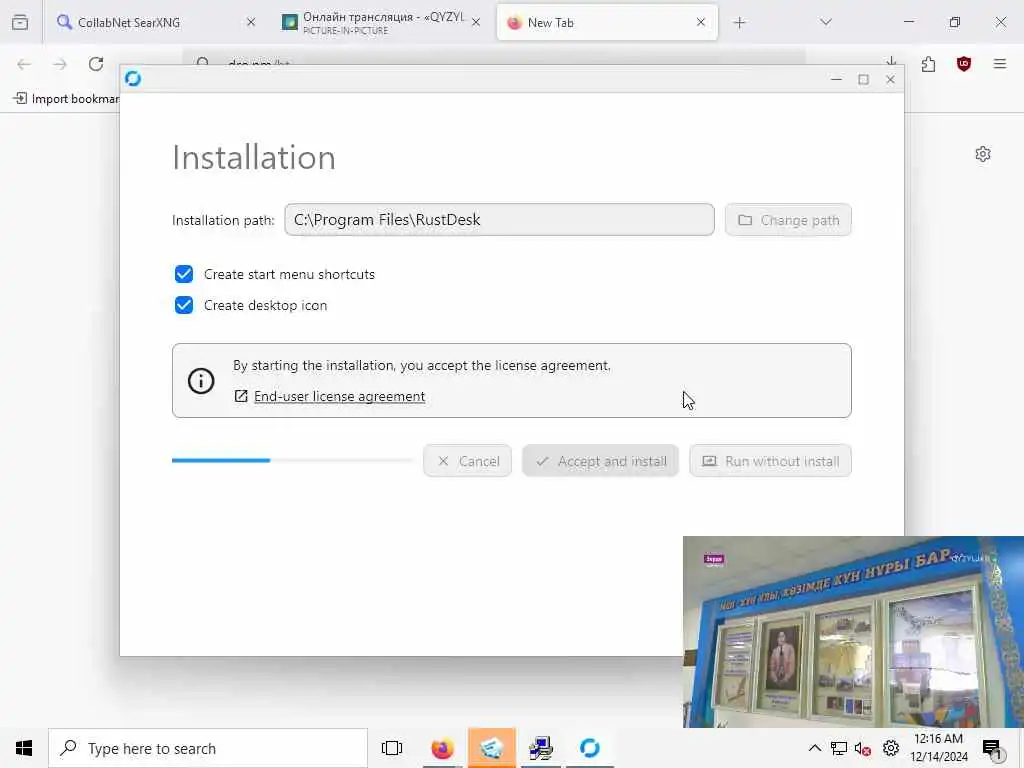Uncheck Create start menu shortcuts checkbox
This screenshot has width=1024, height=768.
[184, 274]
